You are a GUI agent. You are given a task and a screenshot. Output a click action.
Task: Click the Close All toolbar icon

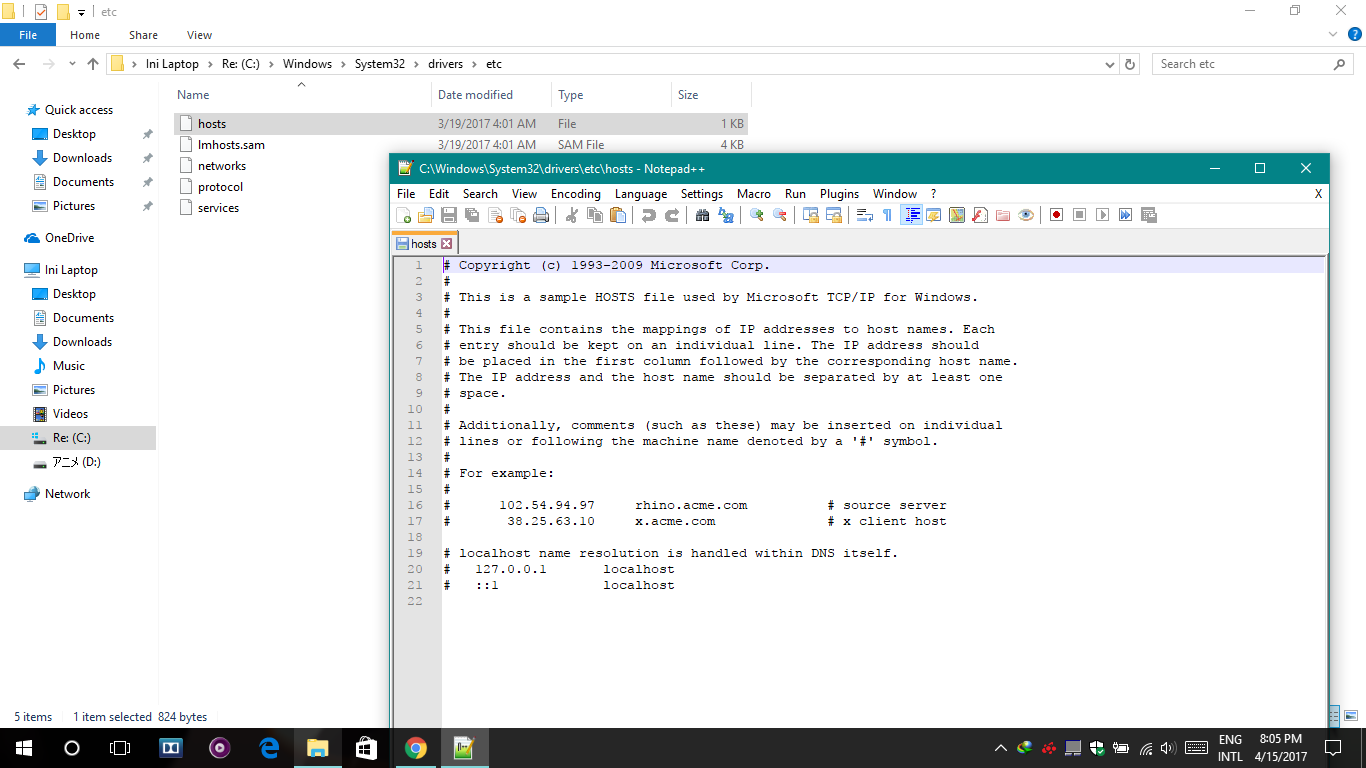click(x=518, y=215)
